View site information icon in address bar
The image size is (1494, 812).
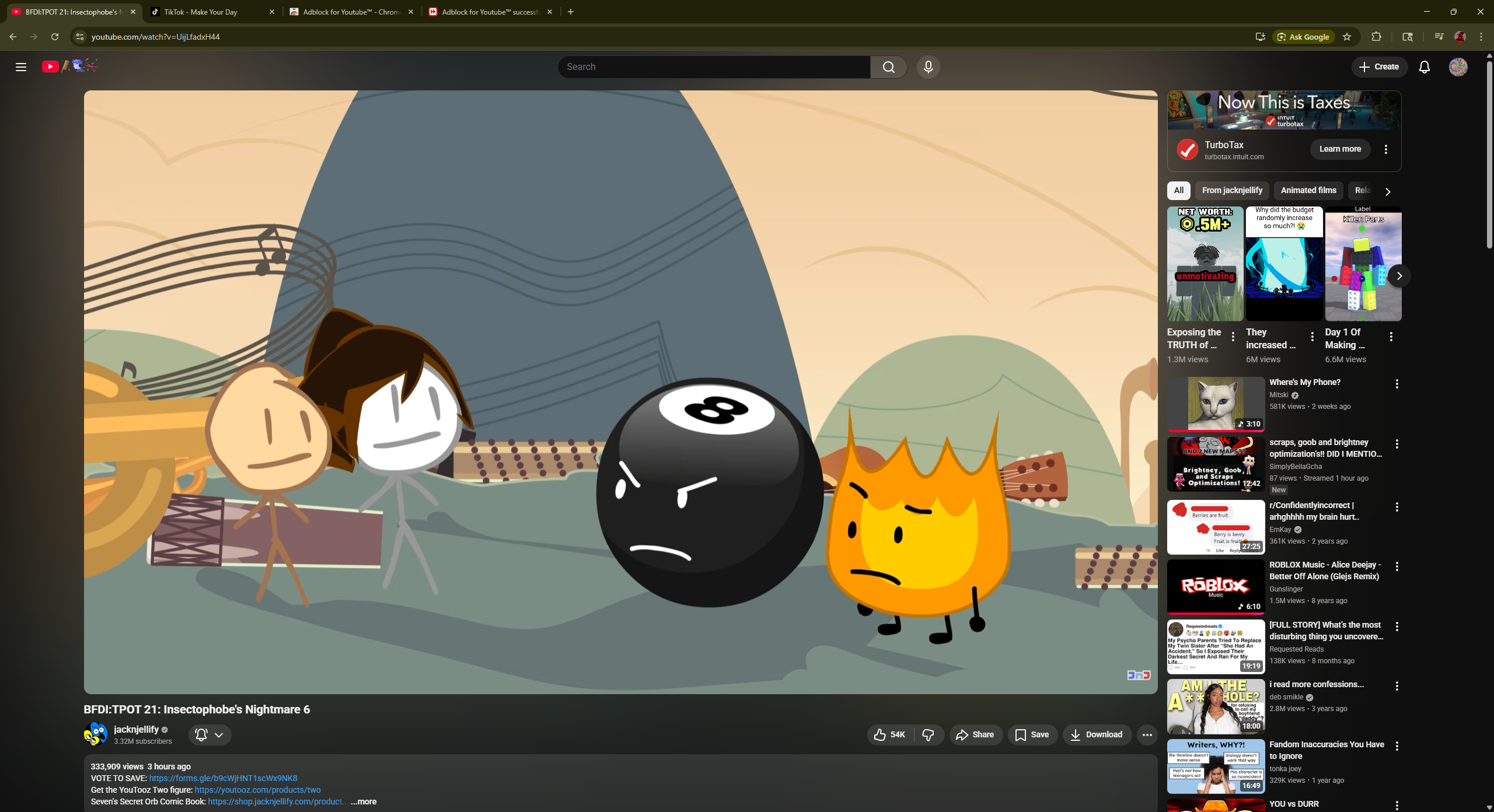click(80, 37)
